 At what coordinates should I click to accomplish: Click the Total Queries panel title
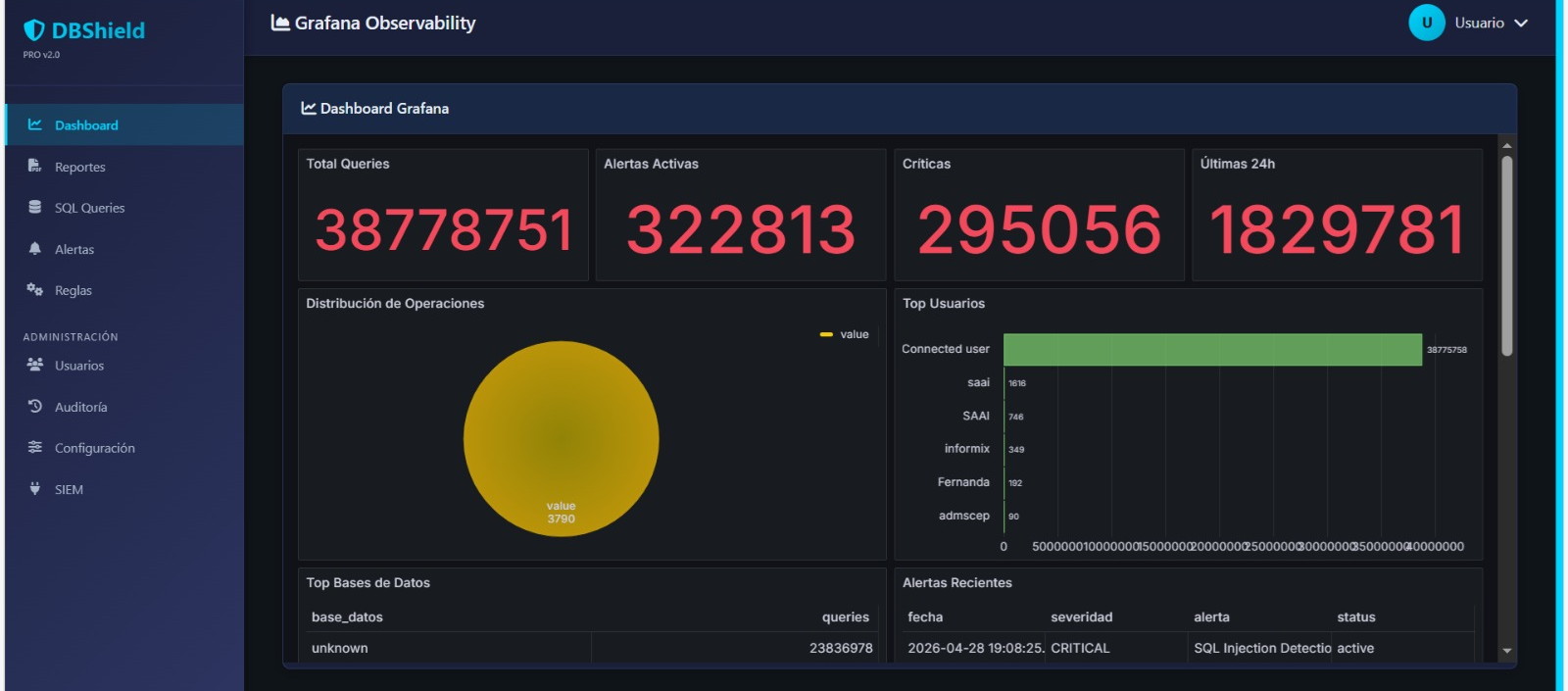(x=348, y=164)
